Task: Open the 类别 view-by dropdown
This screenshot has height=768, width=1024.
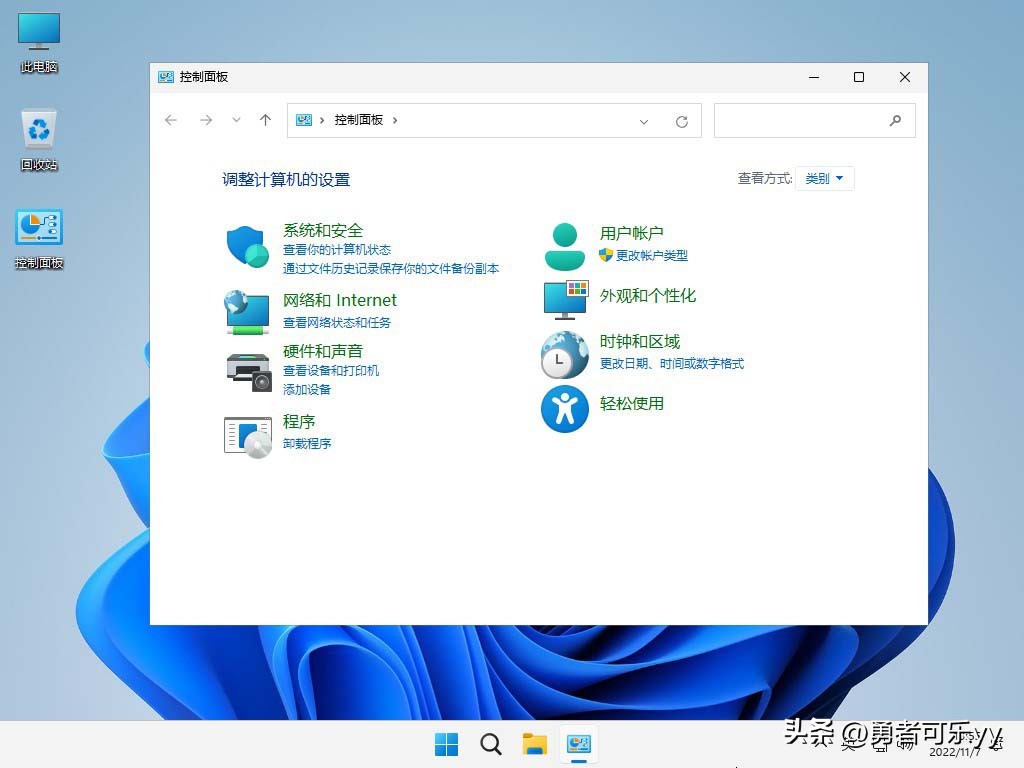Action: (824, 178)
